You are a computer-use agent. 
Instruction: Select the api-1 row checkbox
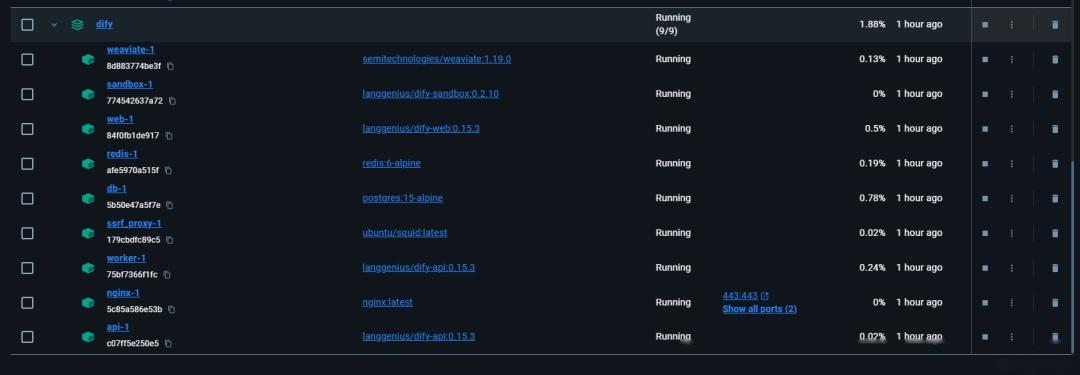click(x=27, y=337)
